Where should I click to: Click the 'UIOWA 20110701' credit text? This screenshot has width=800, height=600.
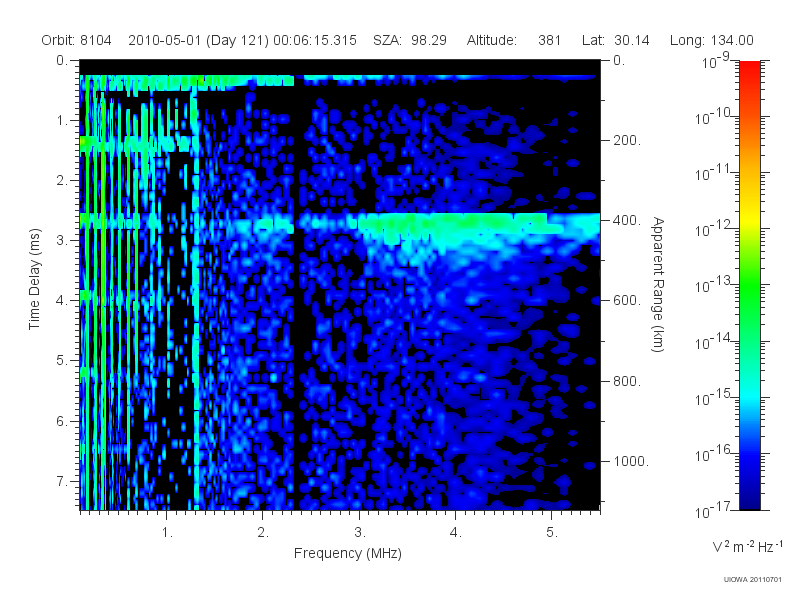[753, 579]
